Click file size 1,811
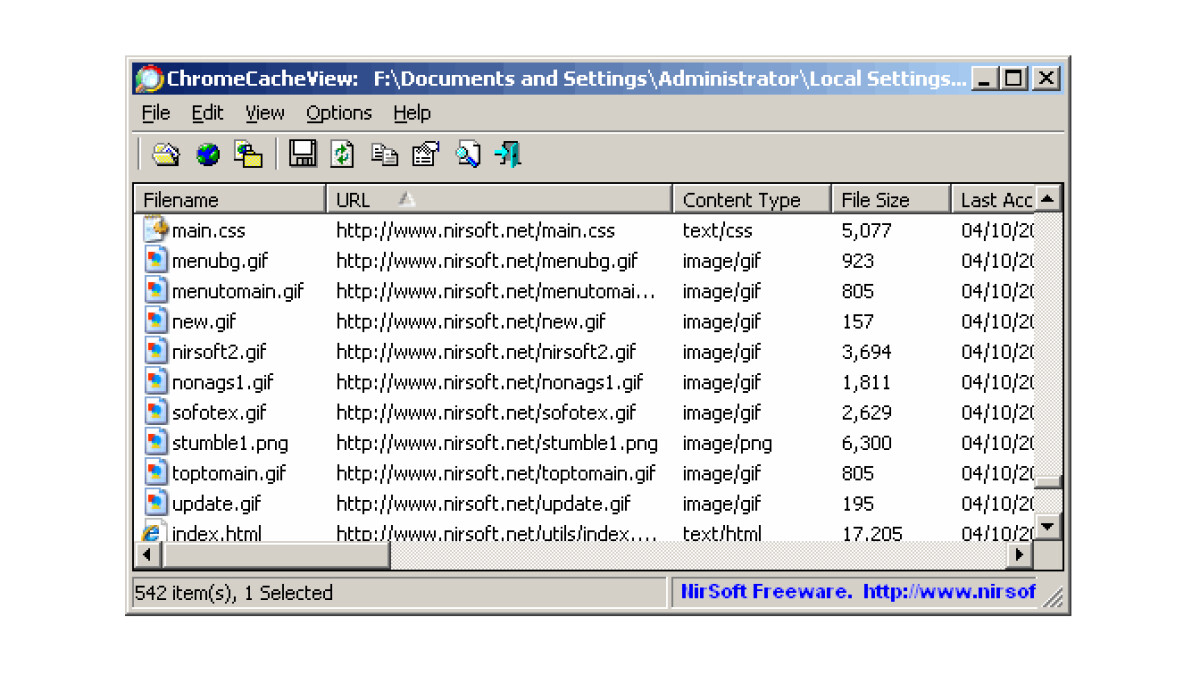Image resolution: width=1200 pixels, height=675 pixels. pos(866,382)
